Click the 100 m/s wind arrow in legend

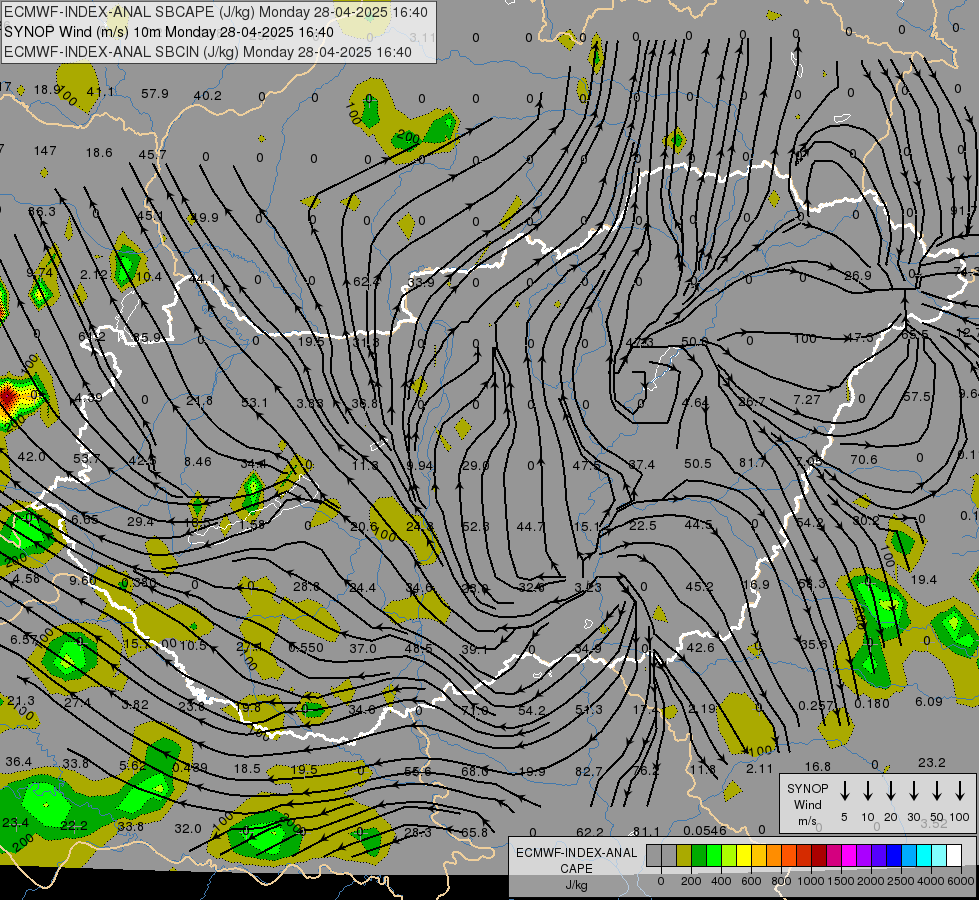point(960,791)
